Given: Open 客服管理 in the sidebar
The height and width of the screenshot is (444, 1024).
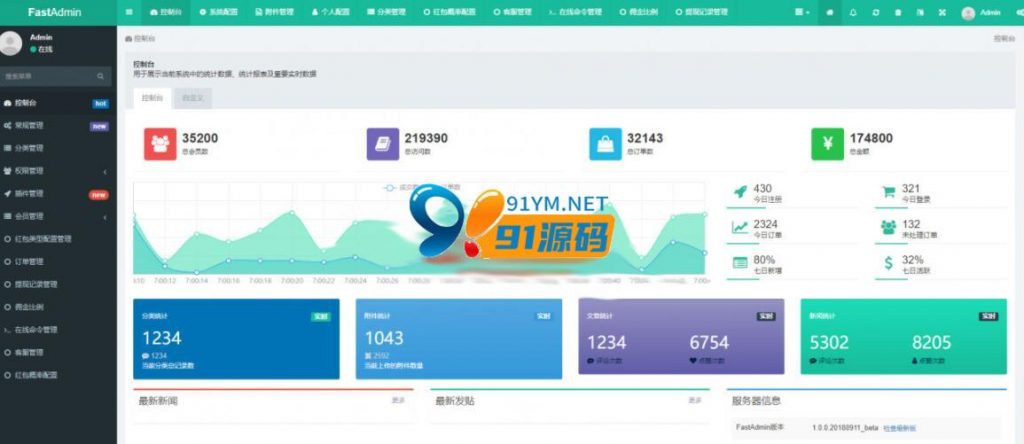Looking at the screenshot, I should [58, 353].
